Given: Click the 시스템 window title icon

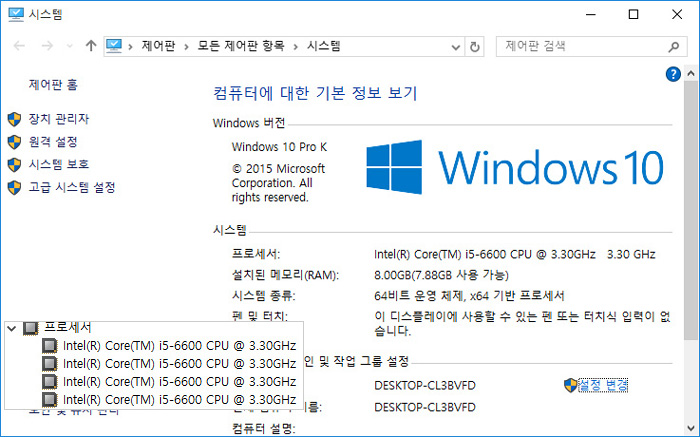Looking at the screenshot, I should 16,14.
